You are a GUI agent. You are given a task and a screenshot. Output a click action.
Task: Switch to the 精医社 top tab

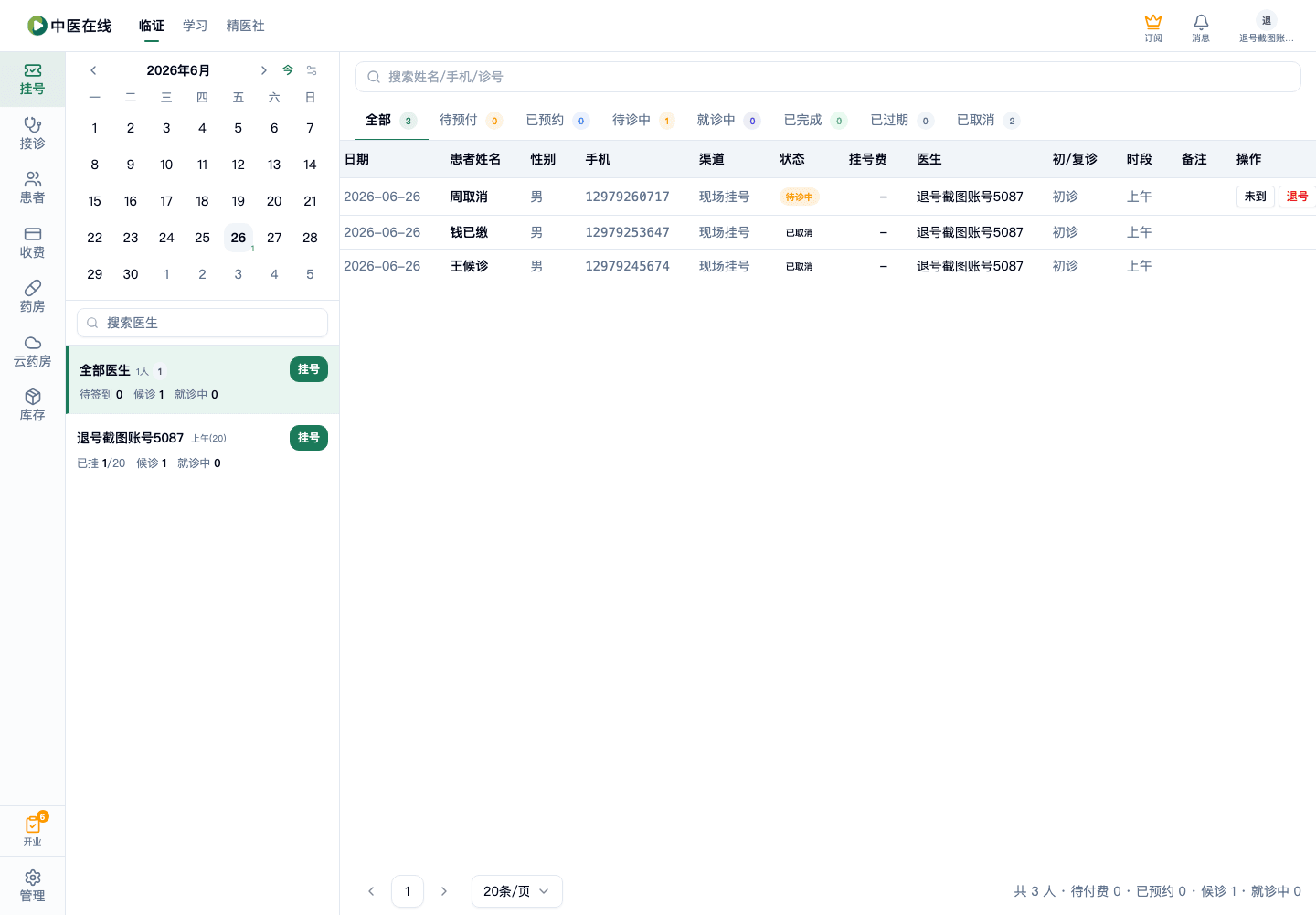point(246,26)
